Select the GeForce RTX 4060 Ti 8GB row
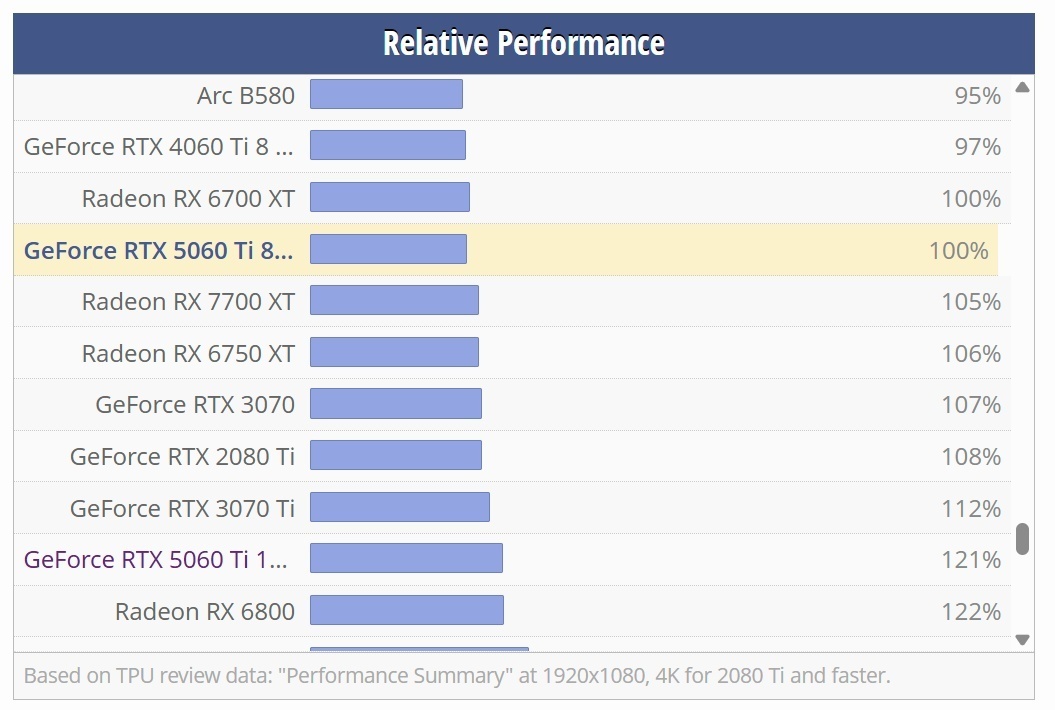 coord(160,146)
